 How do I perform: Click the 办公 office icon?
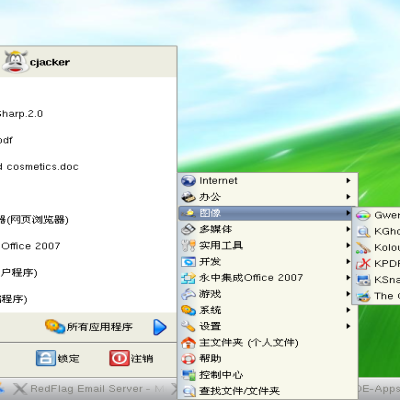pyautogui.click(x=188, y=197)
